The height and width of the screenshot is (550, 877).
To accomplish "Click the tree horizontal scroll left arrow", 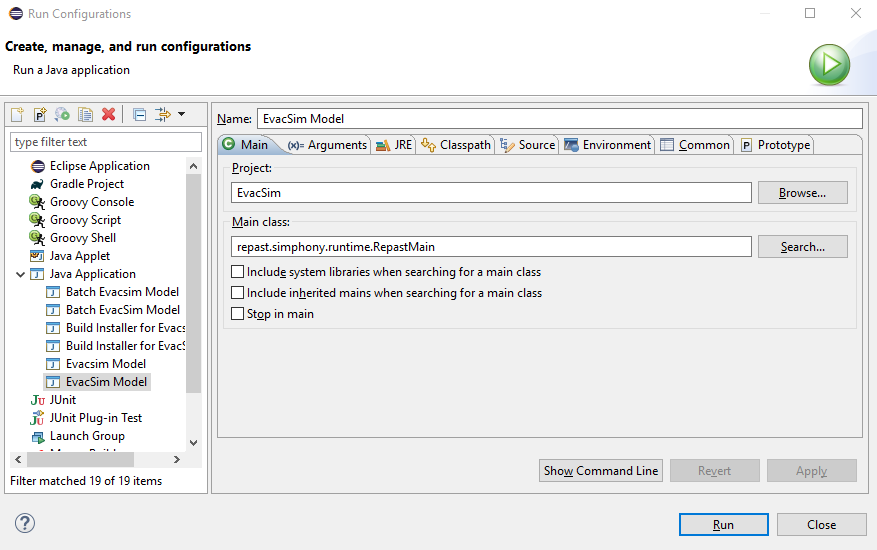I will click(18, 459).
